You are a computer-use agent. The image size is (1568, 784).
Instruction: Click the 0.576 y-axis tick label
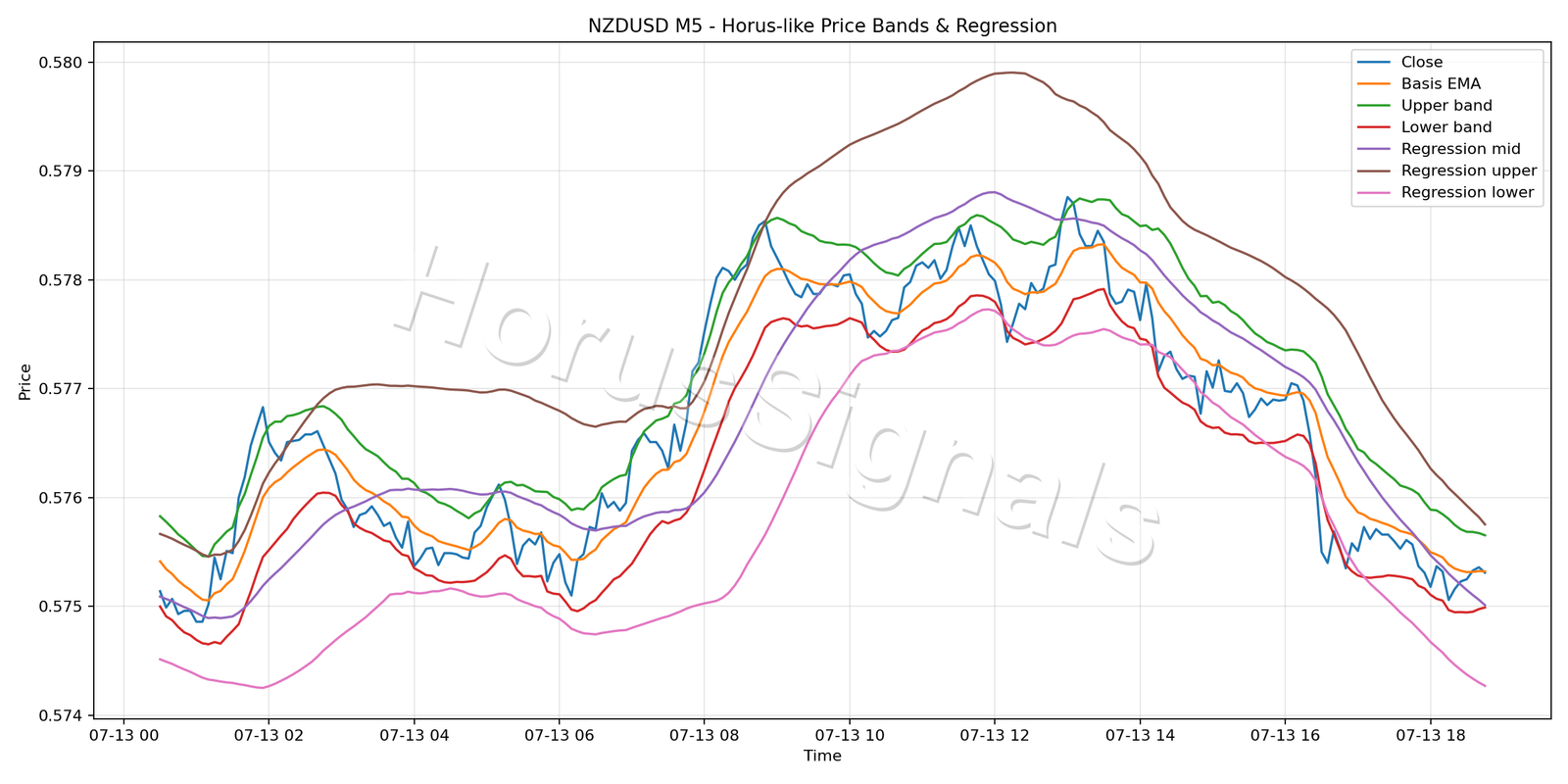click(x=62, y=498)
